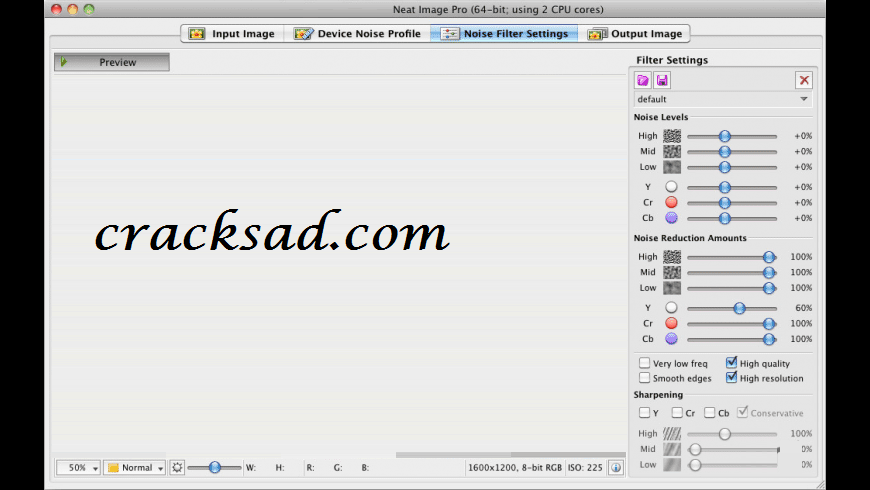The width and height of the screenshot is (870, 490).
Task: Click the Sharpening Low frequency icon
Action: click(x=672, y=464)
